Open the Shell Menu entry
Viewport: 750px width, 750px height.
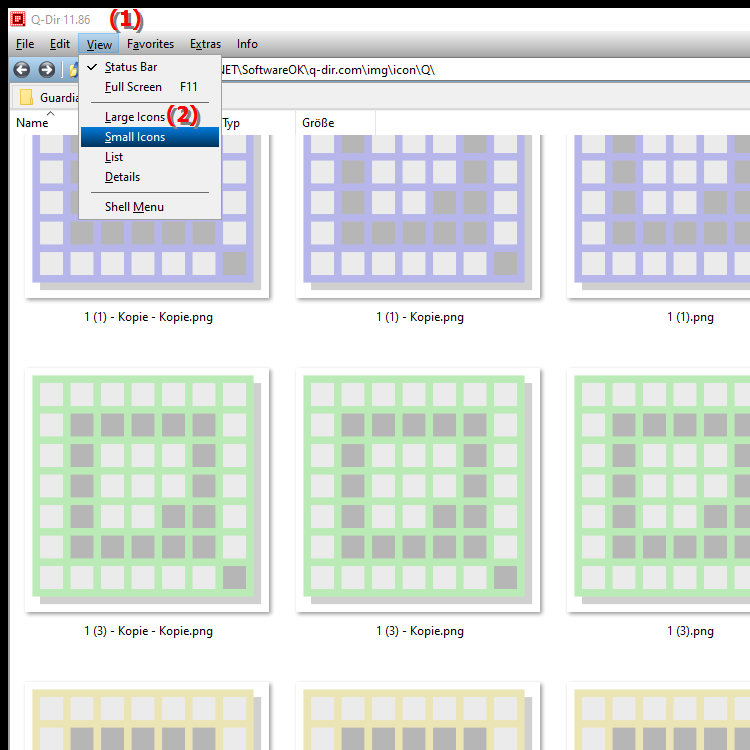pyautogui.click(x=150, y=207)
